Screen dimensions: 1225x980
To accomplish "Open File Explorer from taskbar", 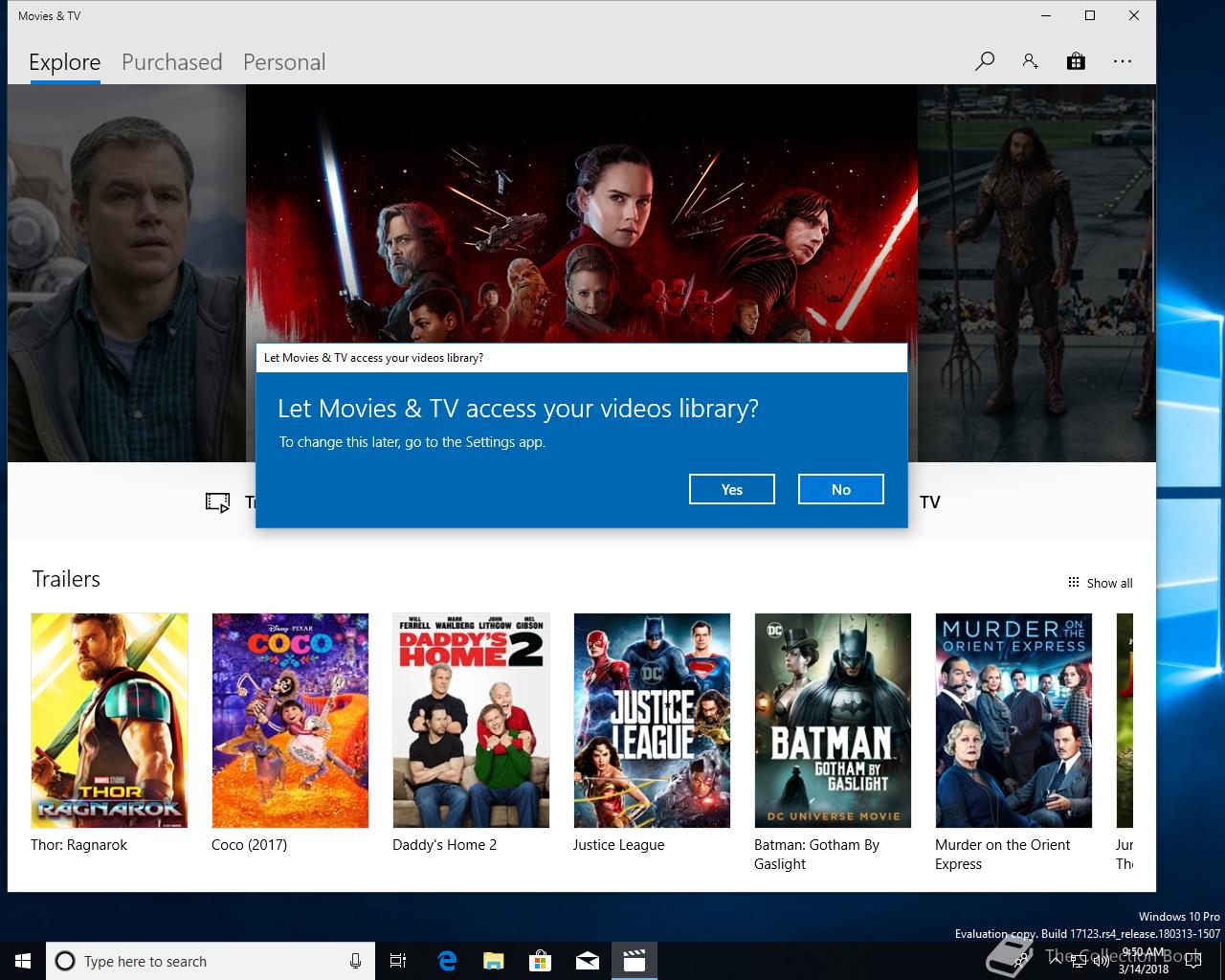I will point(493,961).
